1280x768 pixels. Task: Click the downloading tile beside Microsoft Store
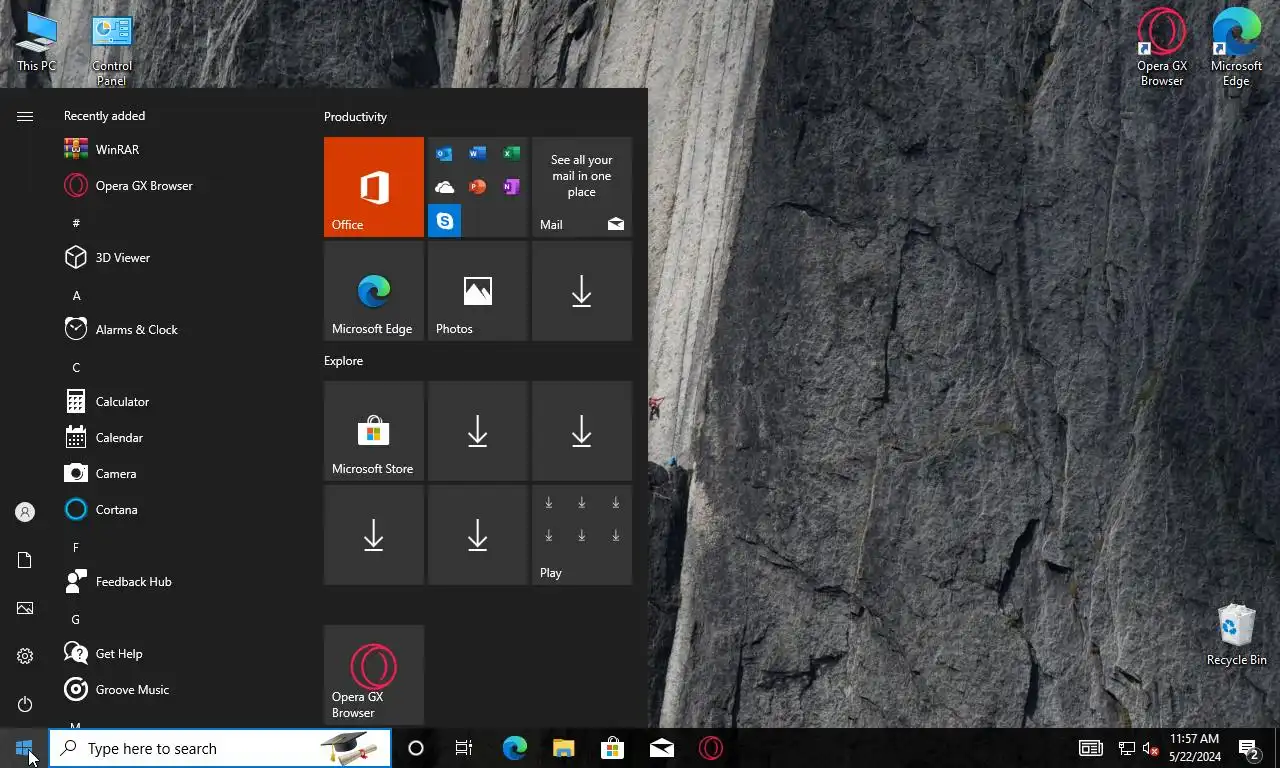(478, 431)
